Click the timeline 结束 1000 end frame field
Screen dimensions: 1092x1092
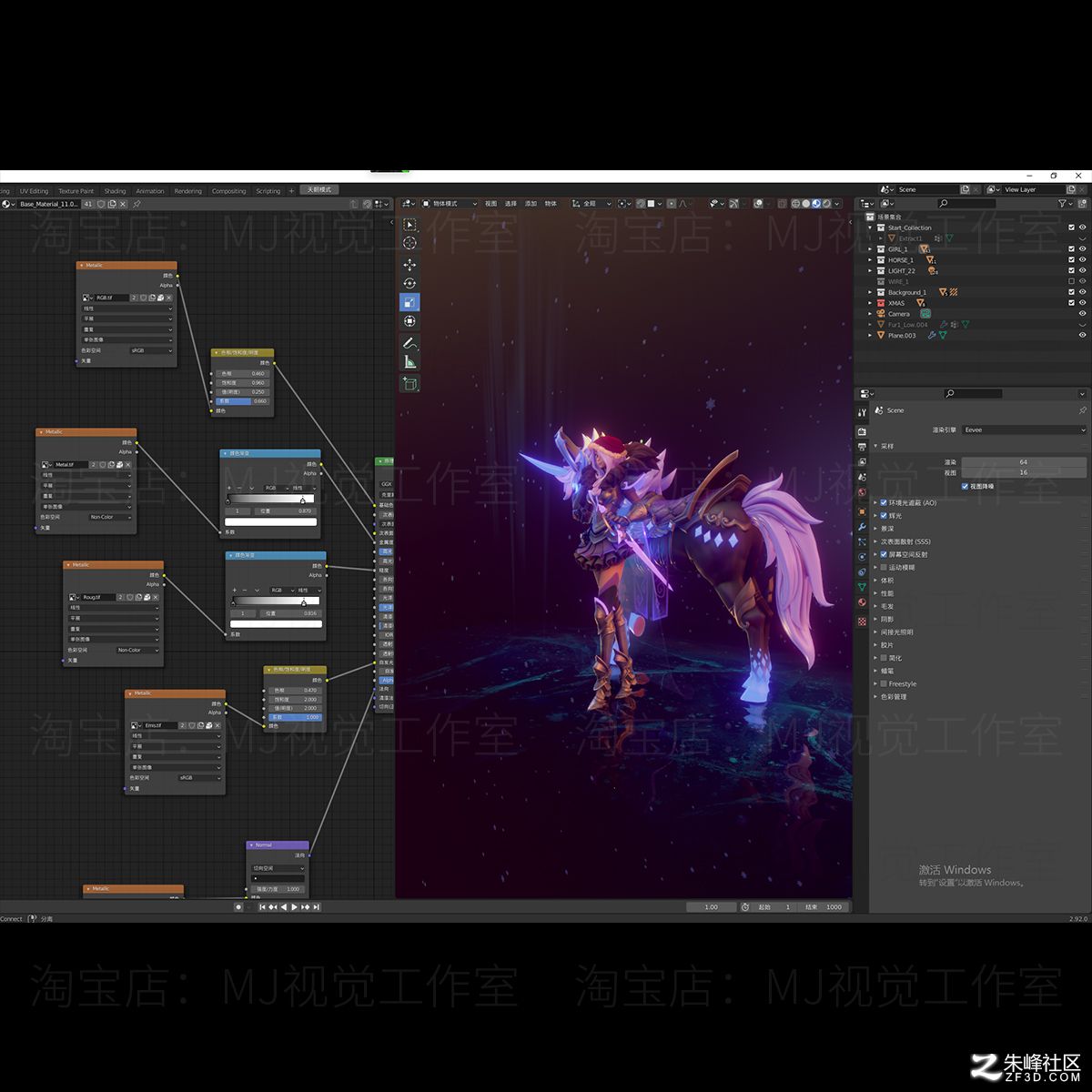[824, 907]
